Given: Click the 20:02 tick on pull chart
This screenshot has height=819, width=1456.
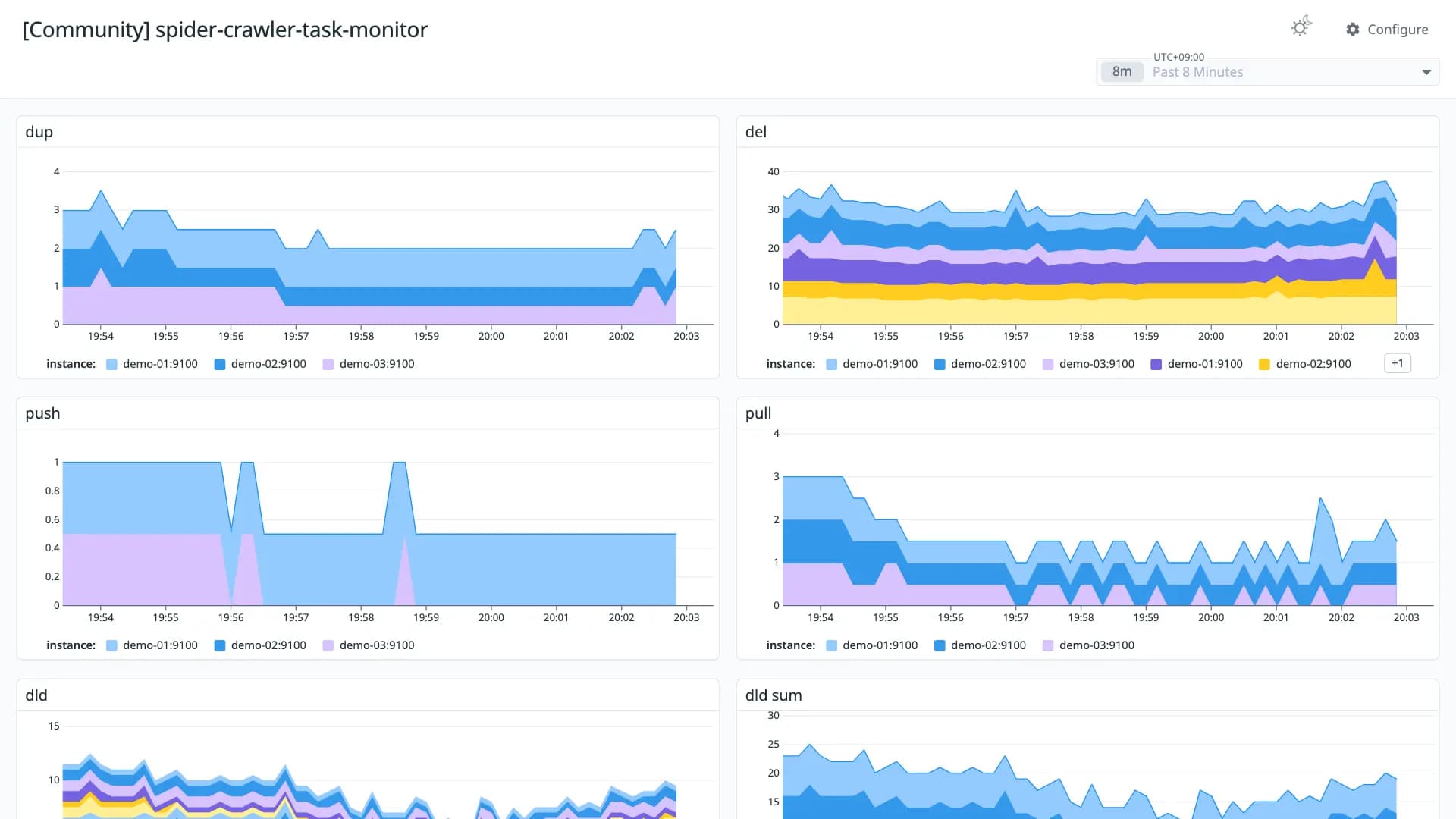Looking at the screenshot, I should coord(1341,617).
